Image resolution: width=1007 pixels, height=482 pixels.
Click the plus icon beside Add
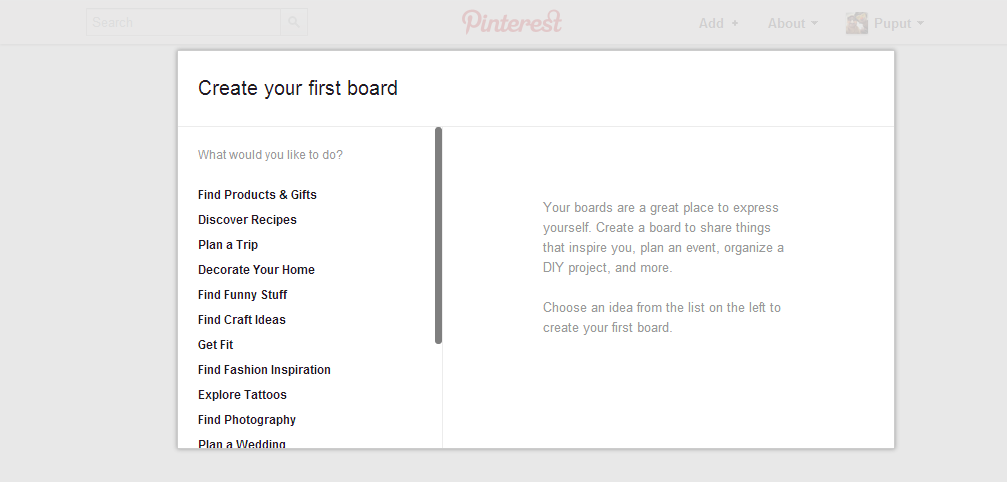(735, 23)
